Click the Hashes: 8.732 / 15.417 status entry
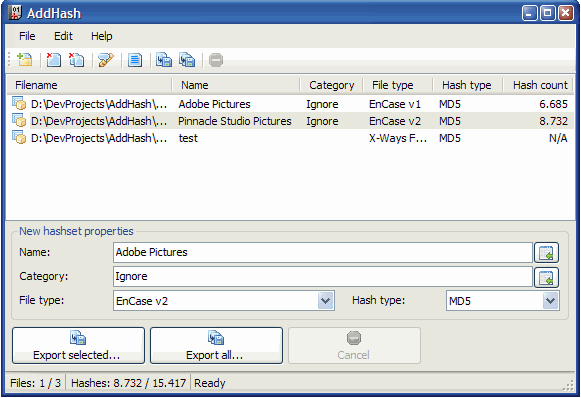The width and height of the screenshot is (581, 398). coord(128,383)
